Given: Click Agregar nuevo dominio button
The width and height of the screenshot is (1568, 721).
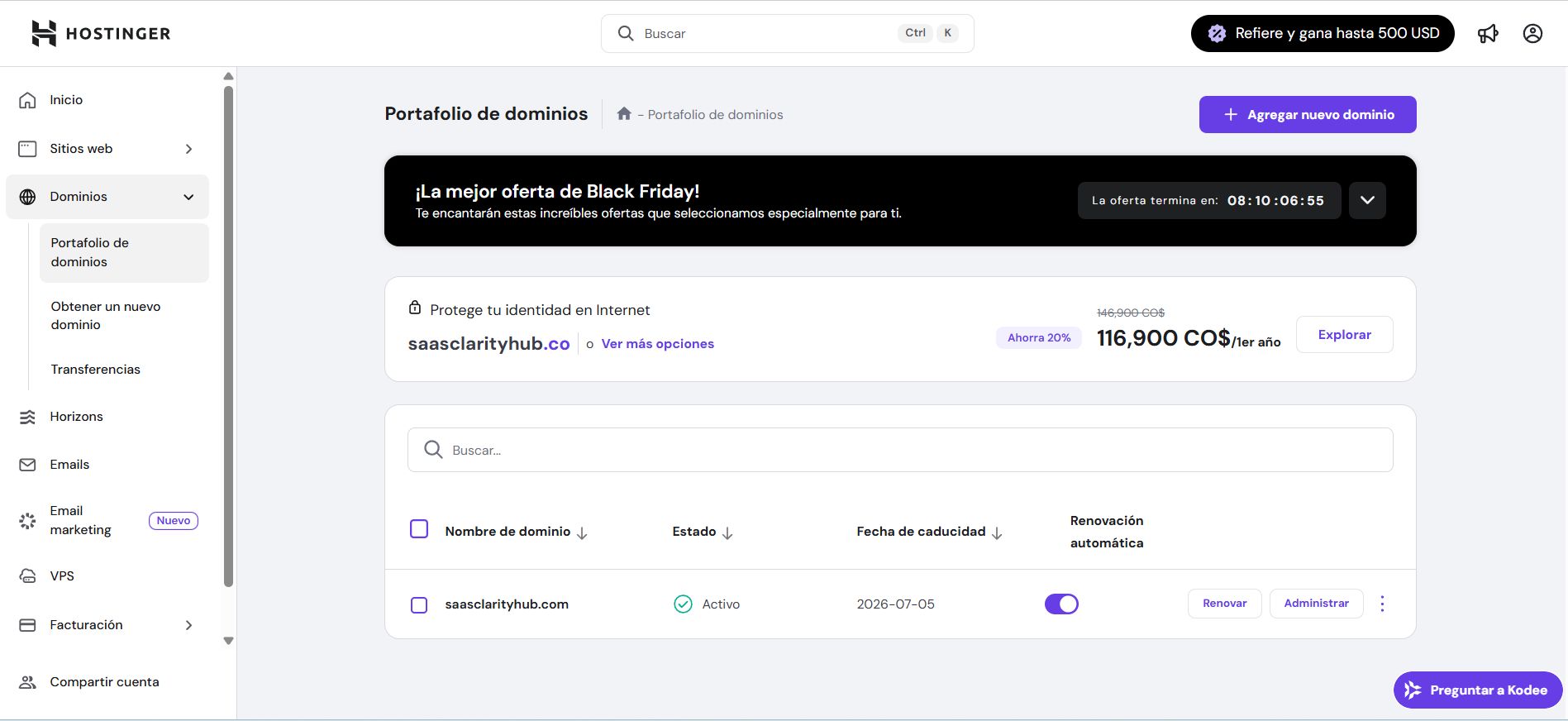Looking at the screenshot, I should point(1308,114).
